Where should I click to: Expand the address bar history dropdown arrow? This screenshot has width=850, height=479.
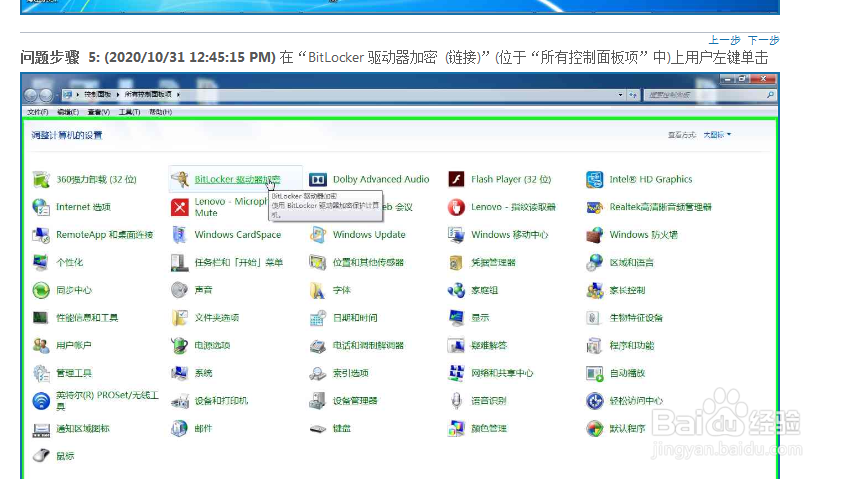pos(620,95)
